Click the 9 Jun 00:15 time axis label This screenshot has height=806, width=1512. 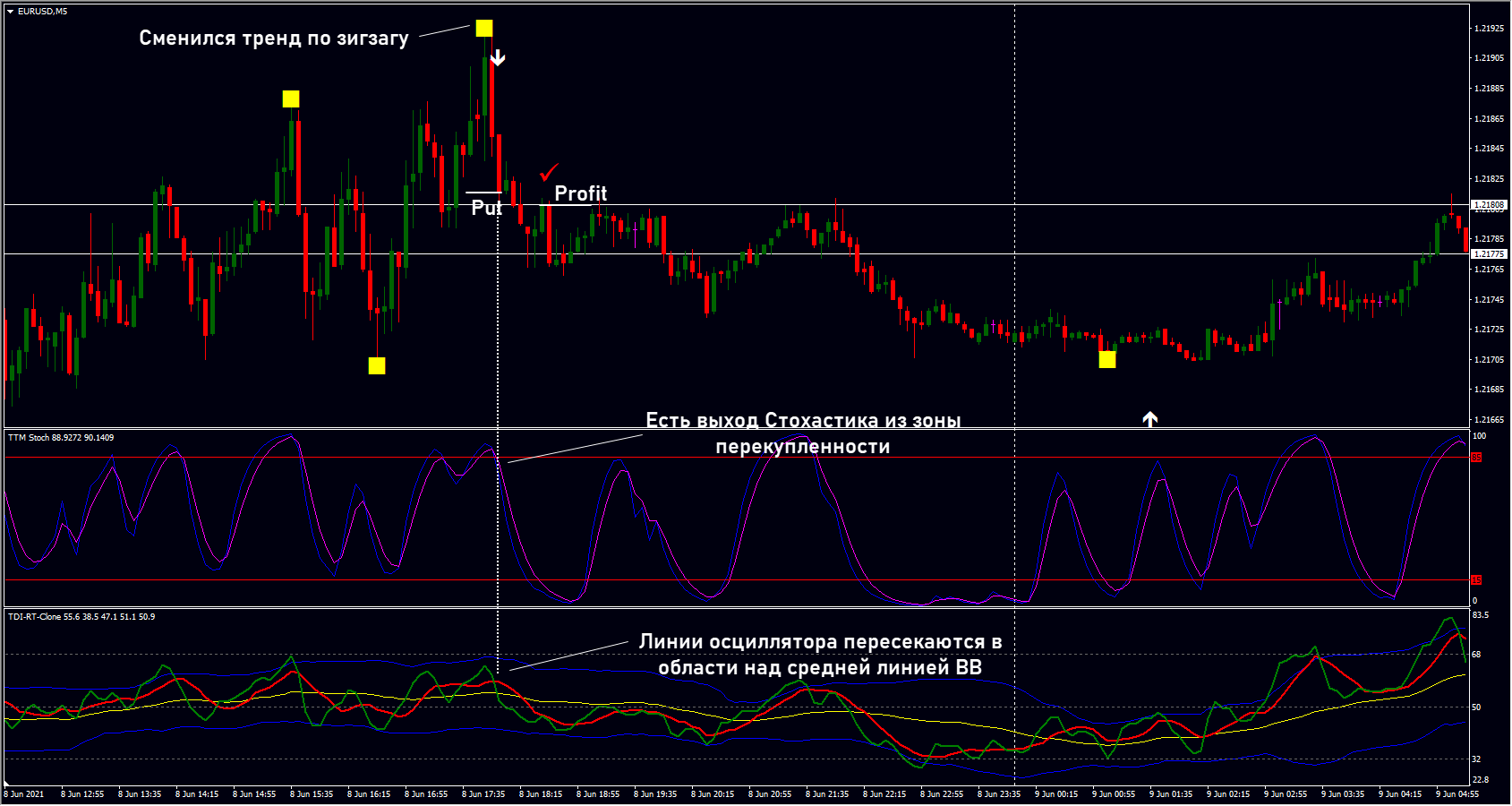(x=1056, y=794)
